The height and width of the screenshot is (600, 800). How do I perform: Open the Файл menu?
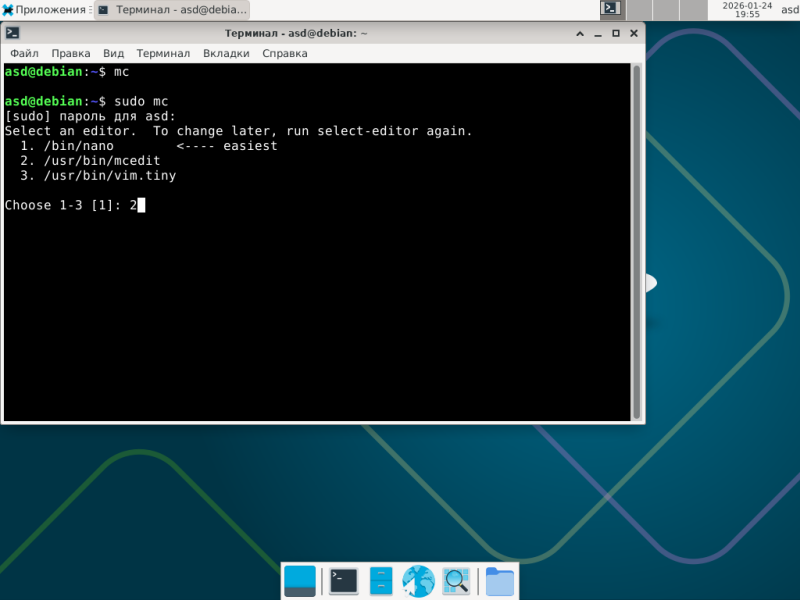[24, 54]
